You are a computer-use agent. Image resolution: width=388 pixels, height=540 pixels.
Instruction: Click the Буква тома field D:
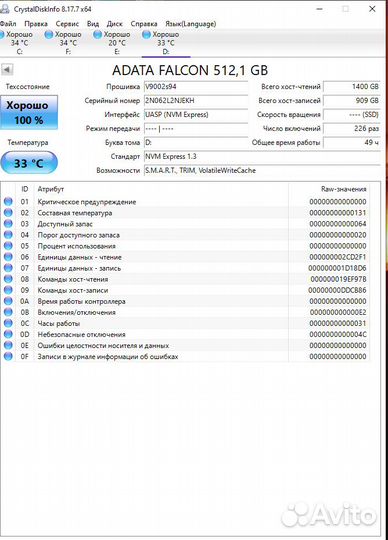[x=196, y=143]
